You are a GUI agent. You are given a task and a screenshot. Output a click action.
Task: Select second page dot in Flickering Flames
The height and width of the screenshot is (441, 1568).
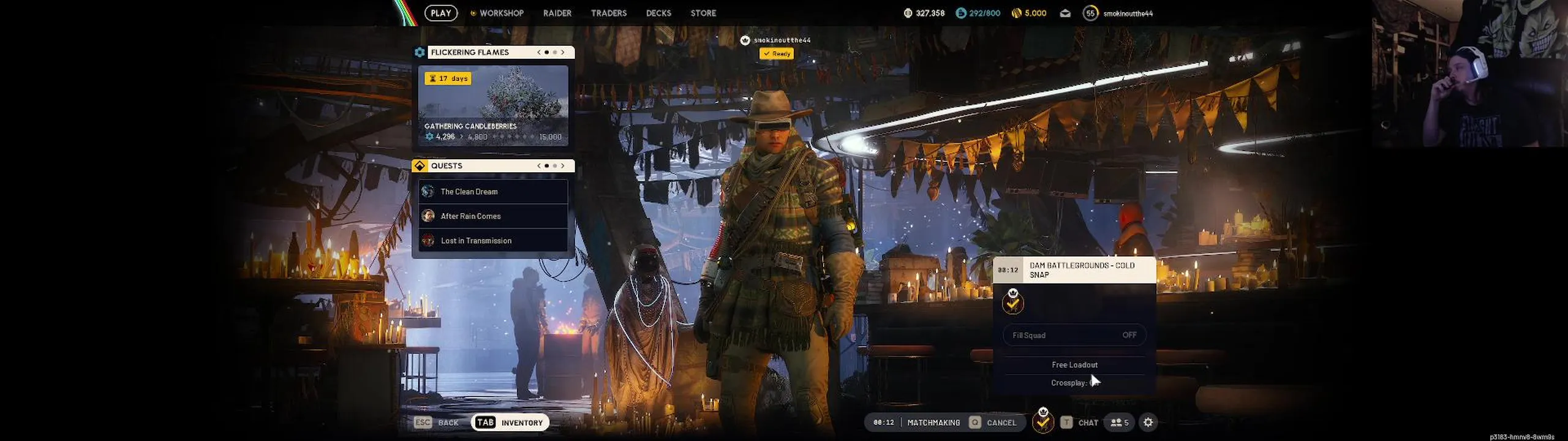[555, 52]
